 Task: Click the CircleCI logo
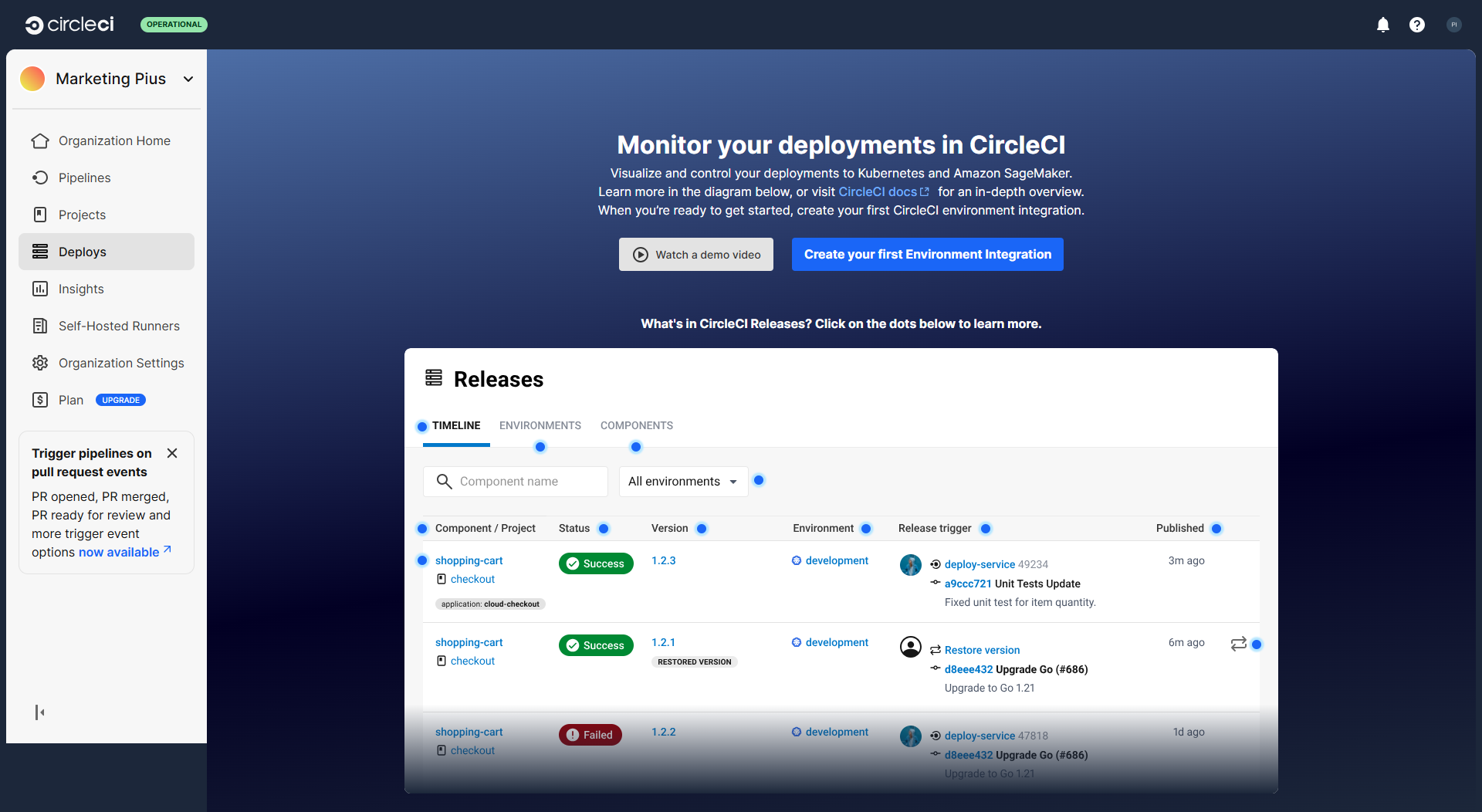tap(69, 25)
